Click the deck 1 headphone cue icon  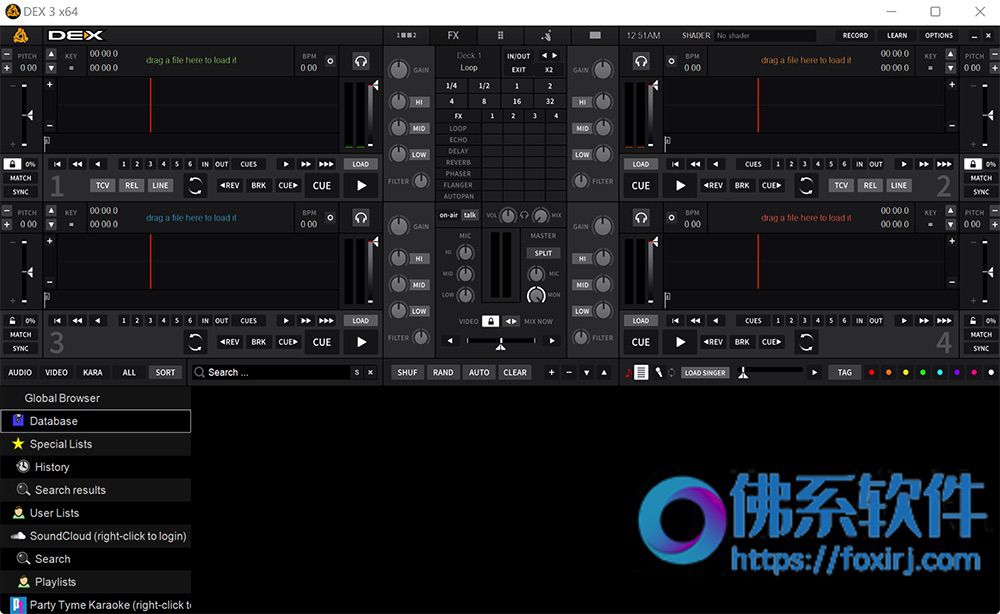(361, 61)
